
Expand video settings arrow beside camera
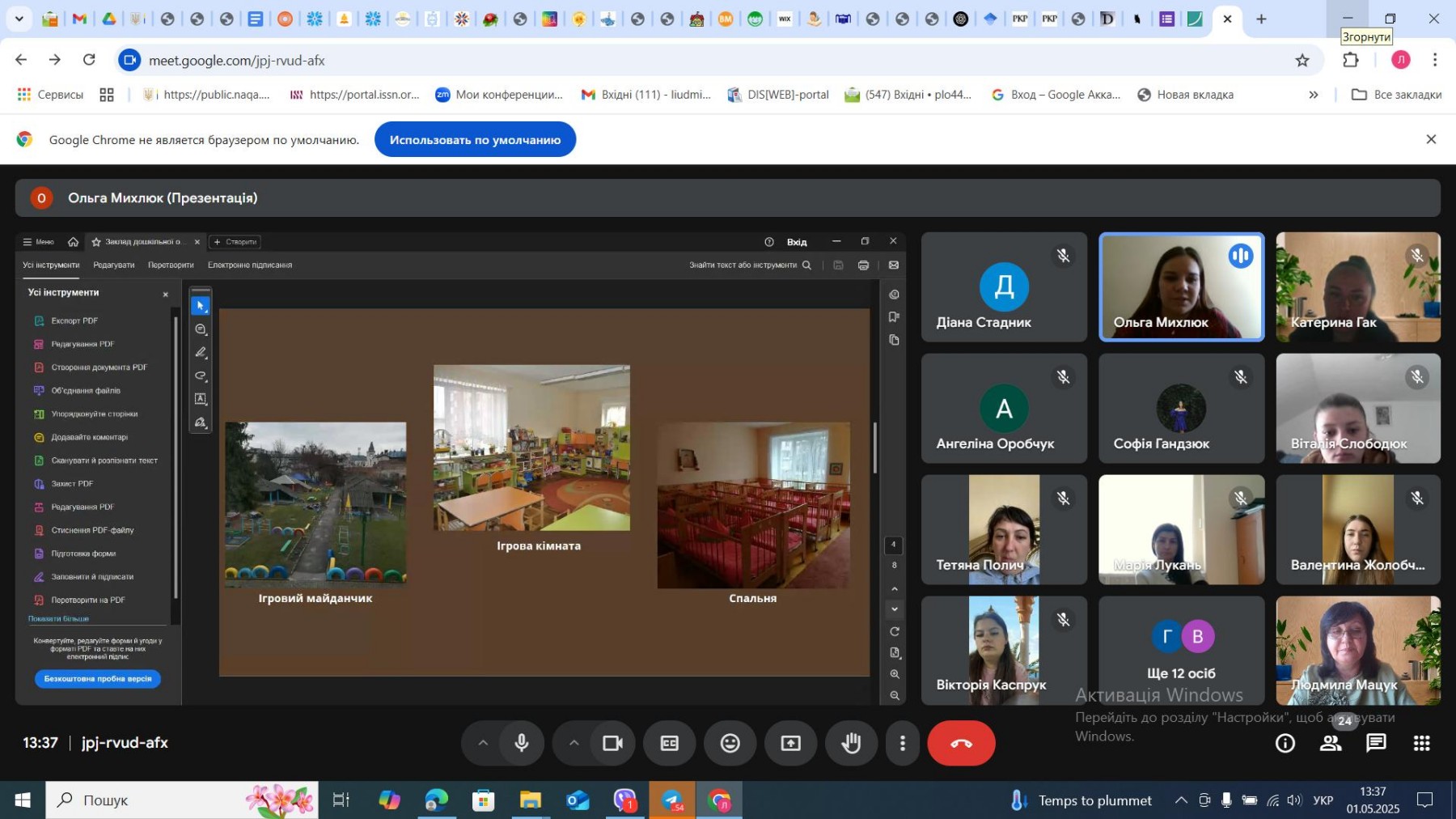coord(574,743)
